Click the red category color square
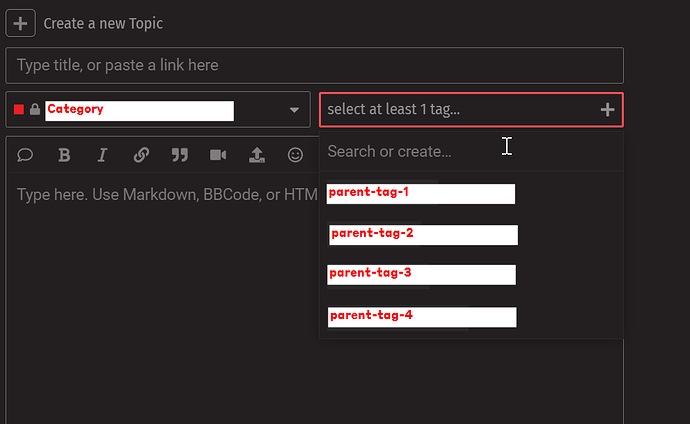 click(x=18, y=110)
